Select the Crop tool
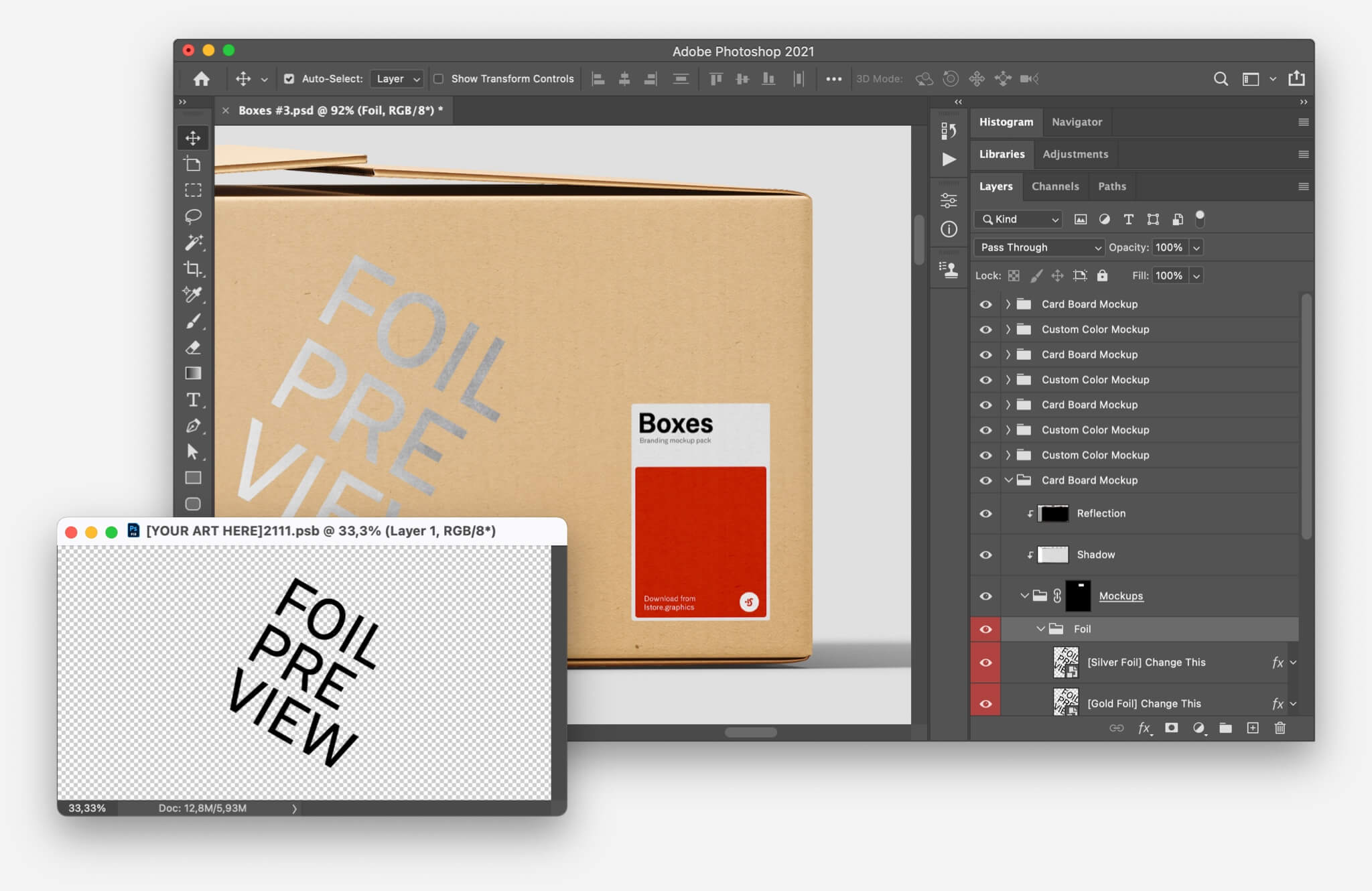This screenshot has width=1372, height=891. point(193,269)
